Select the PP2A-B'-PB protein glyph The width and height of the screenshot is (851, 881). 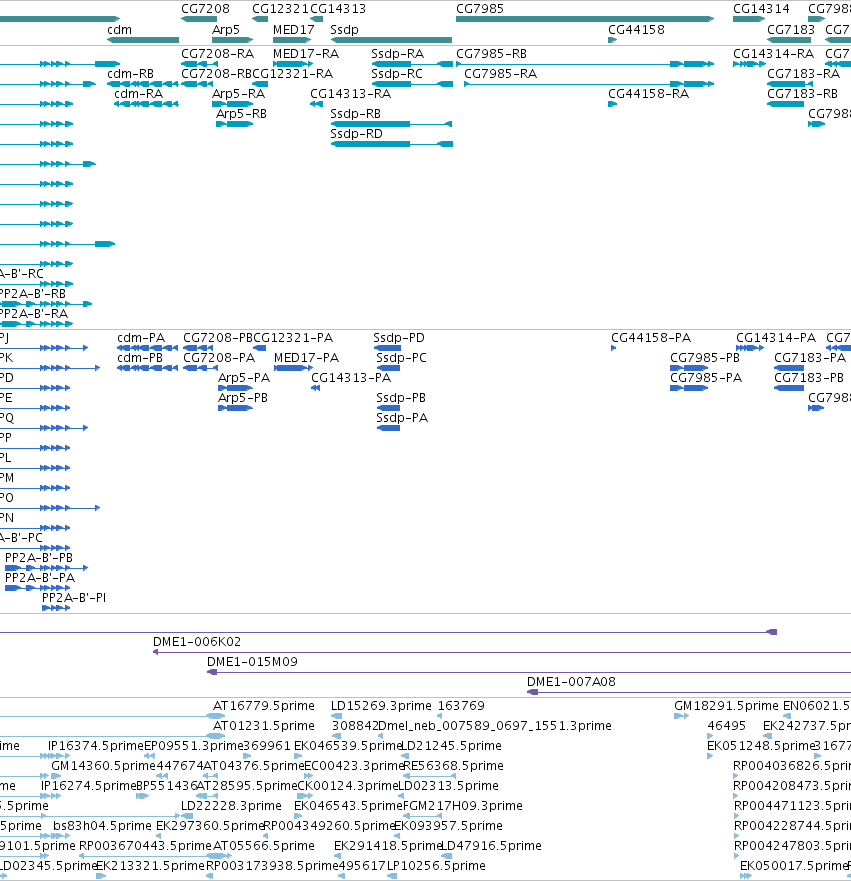(47, 568)
